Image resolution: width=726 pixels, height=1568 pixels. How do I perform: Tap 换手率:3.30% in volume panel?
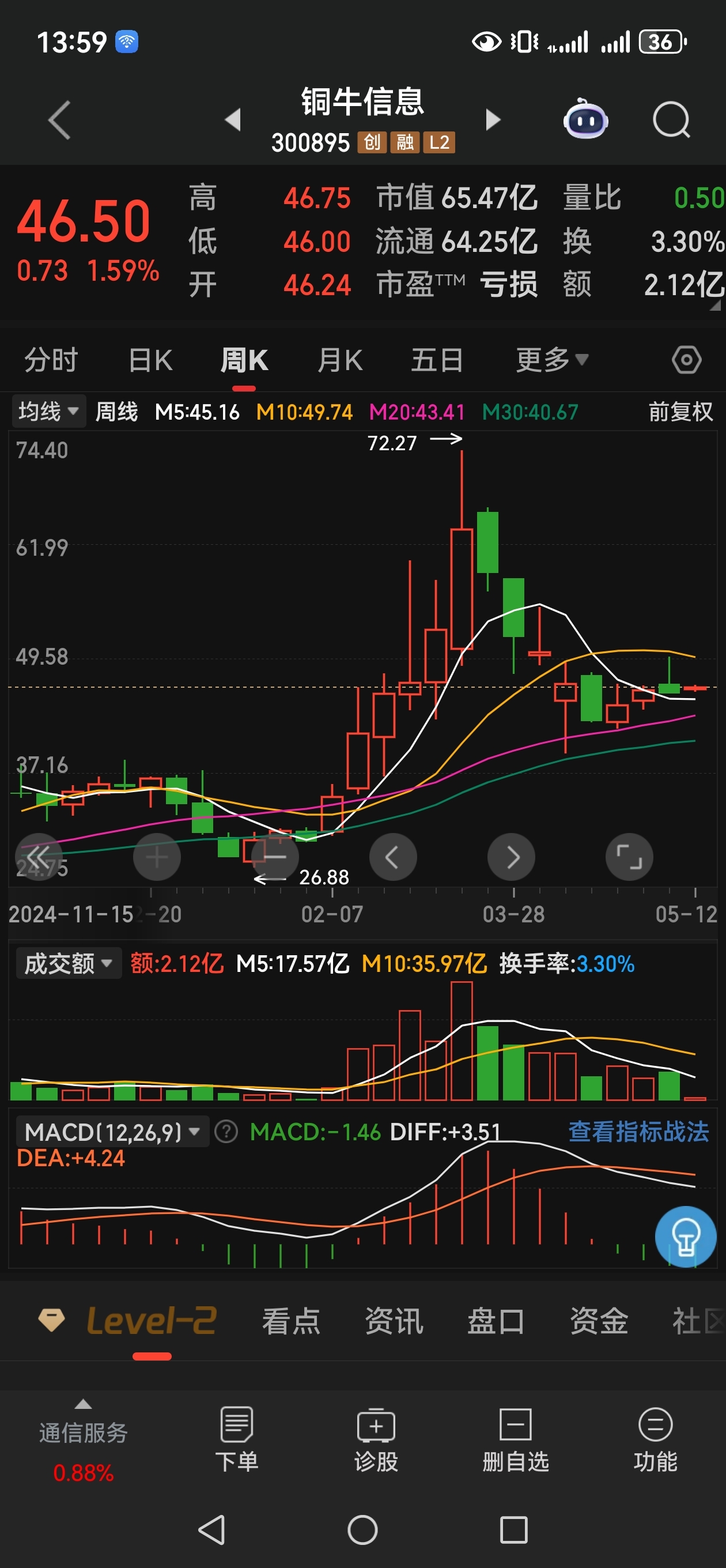tap(566, 963)
